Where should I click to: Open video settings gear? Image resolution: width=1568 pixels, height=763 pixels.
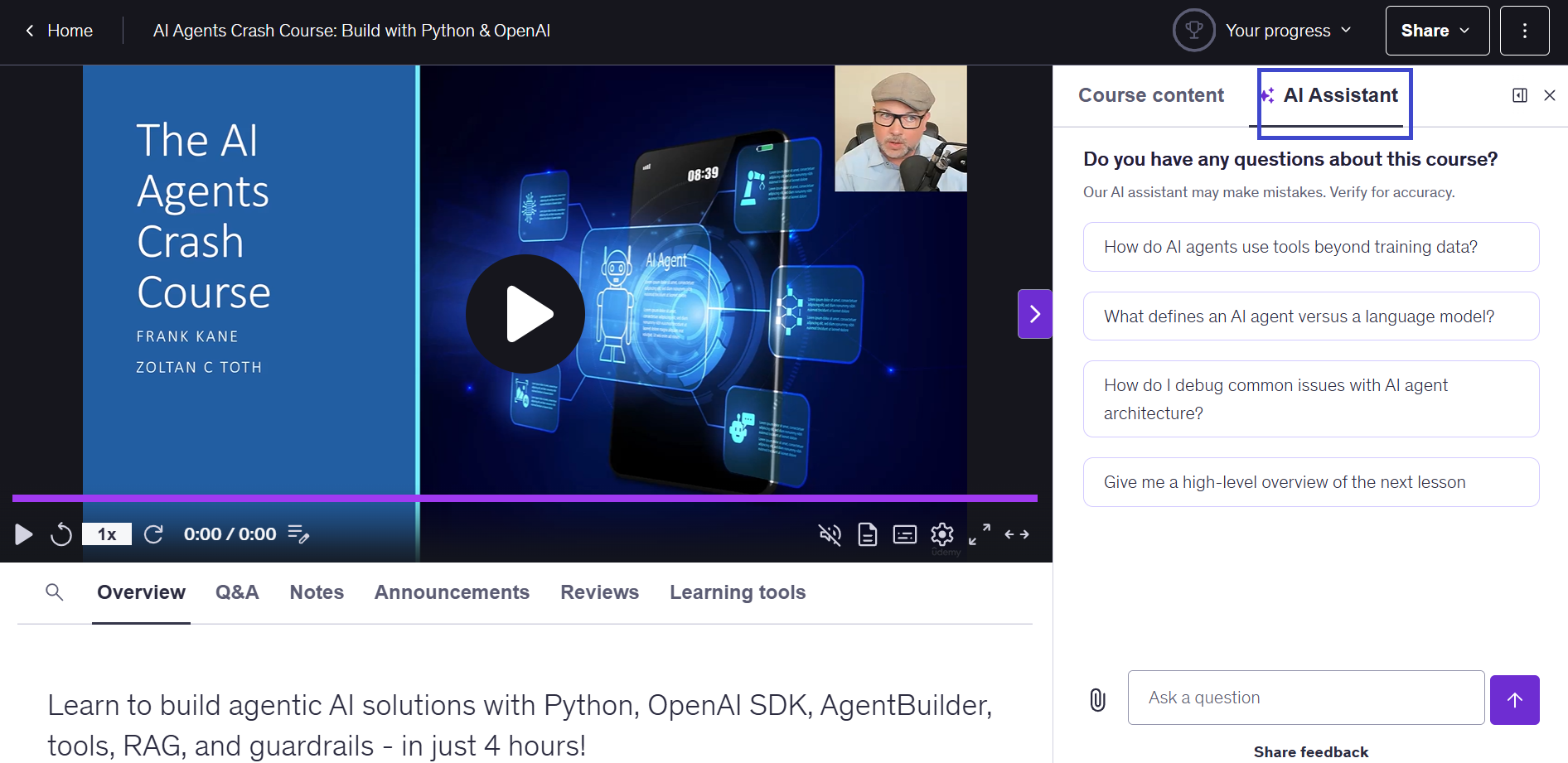point(941,534)
